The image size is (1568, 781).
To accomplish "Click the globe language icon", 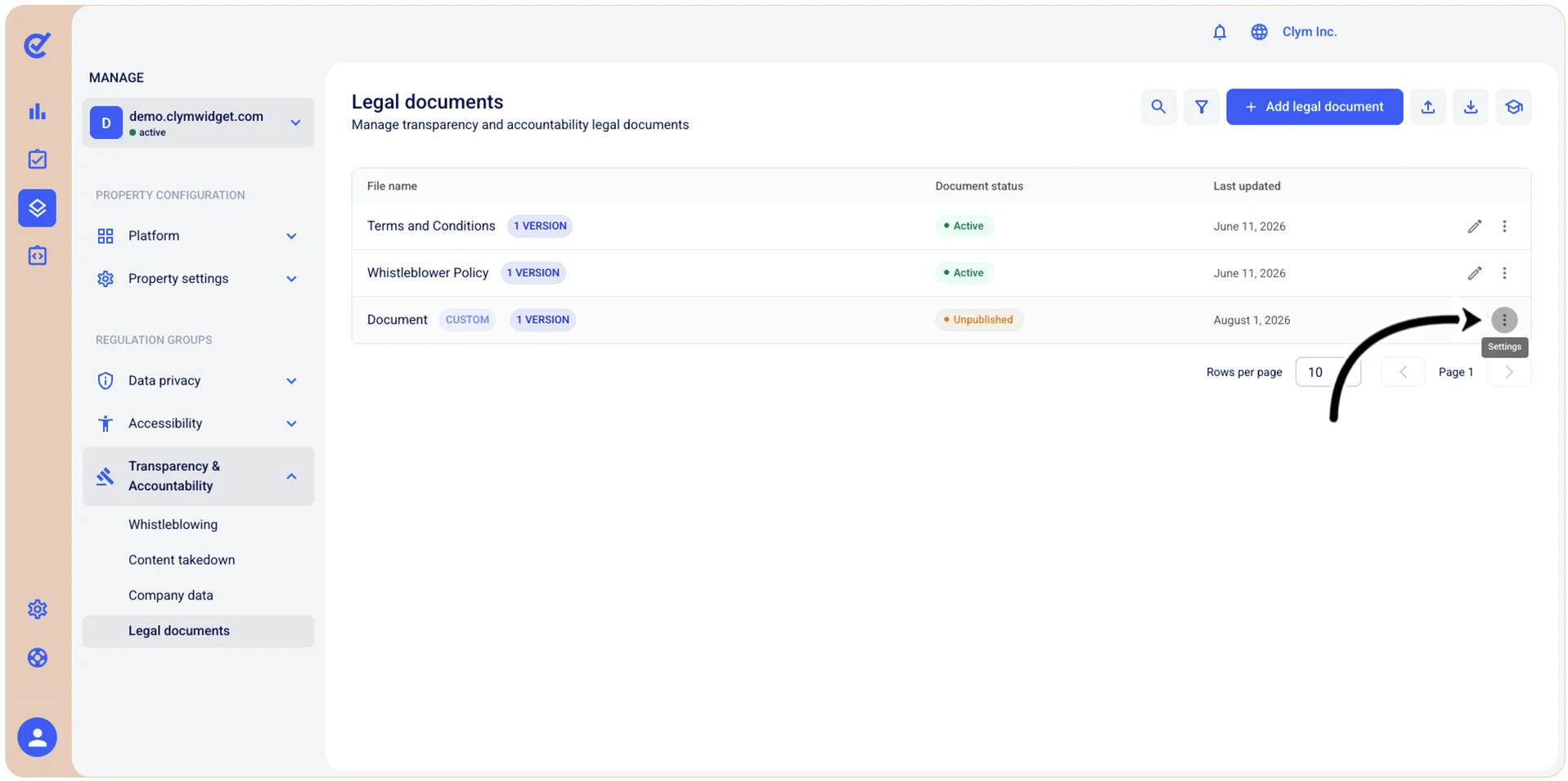I will click(1259, 32).
